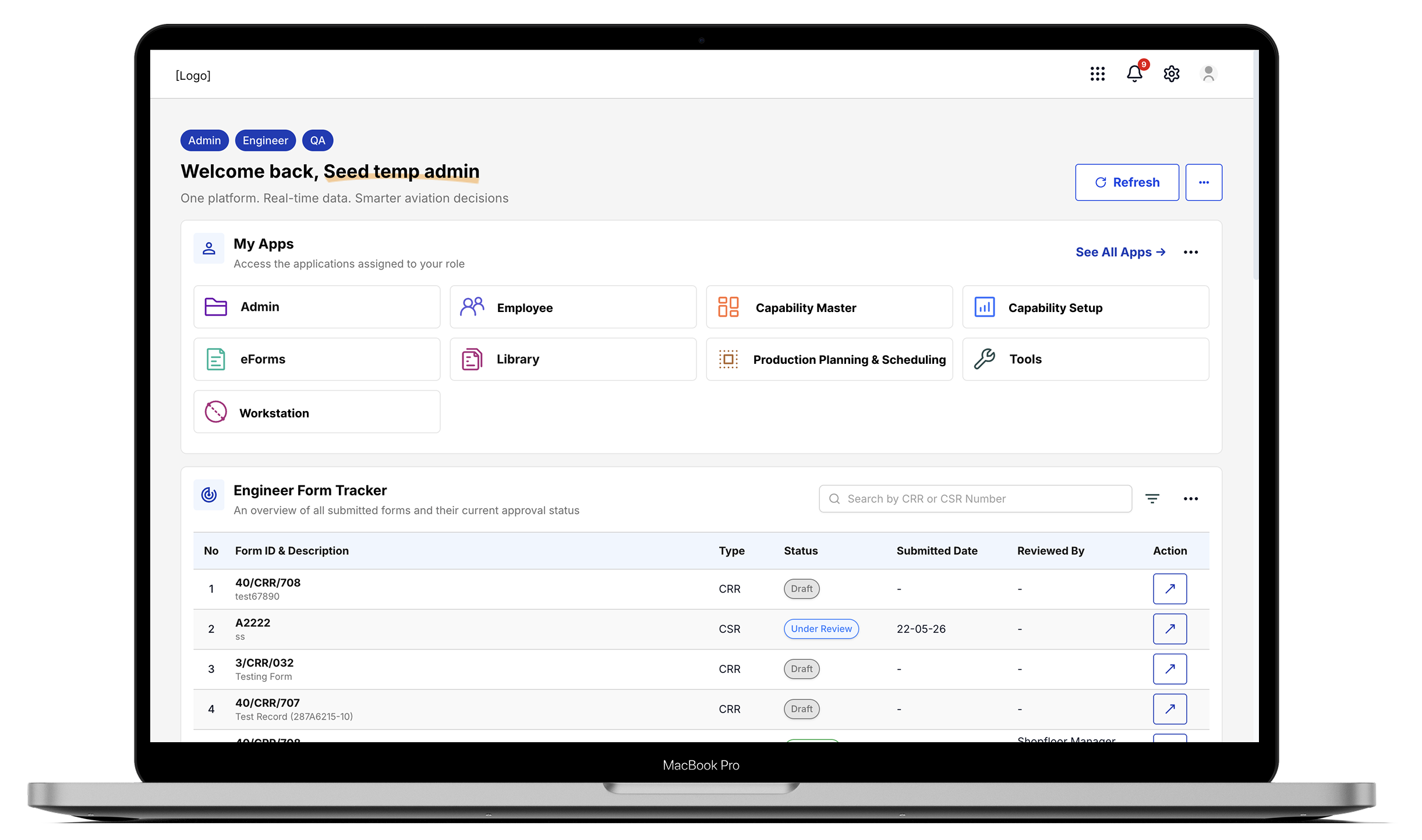Launch the Library app card

click(573, 359)
